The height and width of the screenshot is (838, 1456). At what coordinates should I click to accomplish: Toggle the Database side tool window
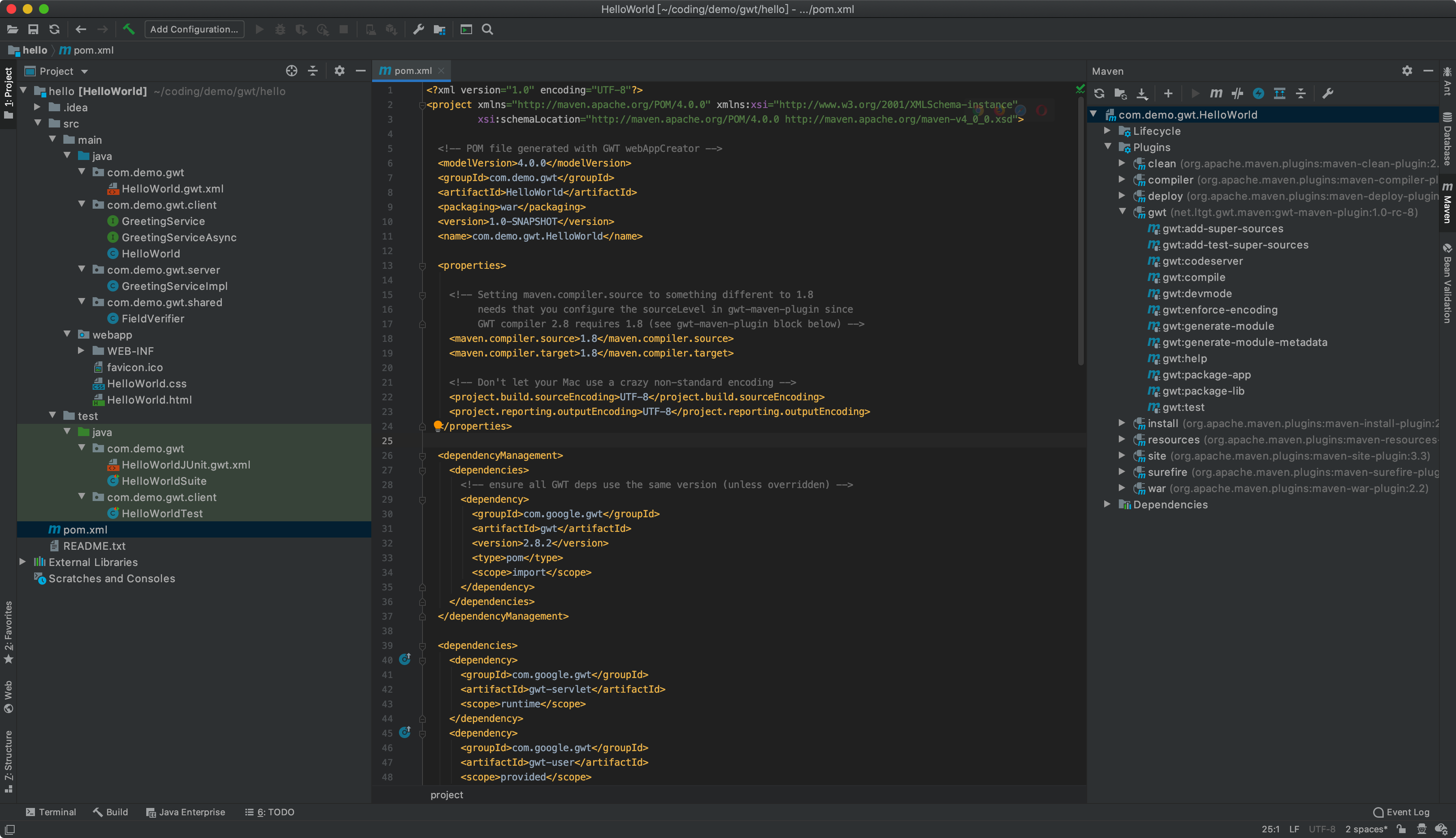coord(1447,139)
